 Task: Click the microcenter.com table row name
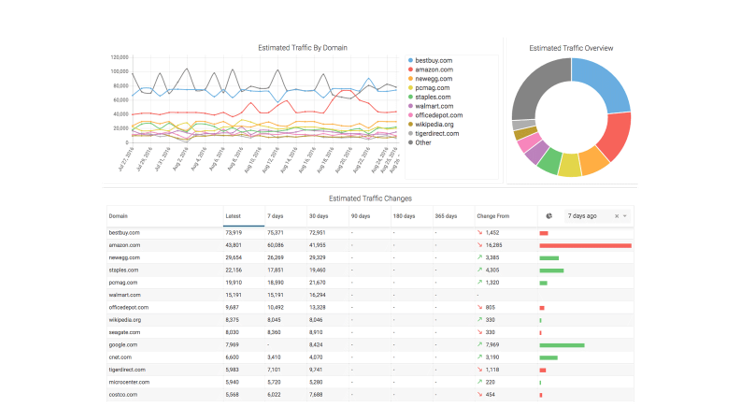129,382
